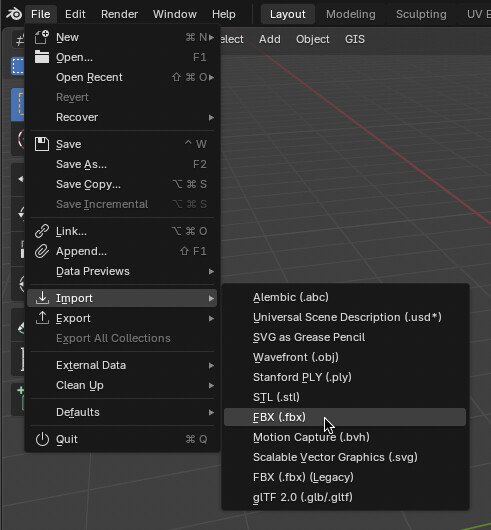Import a Wavefront (.obj) file

(x=345, y=357)
